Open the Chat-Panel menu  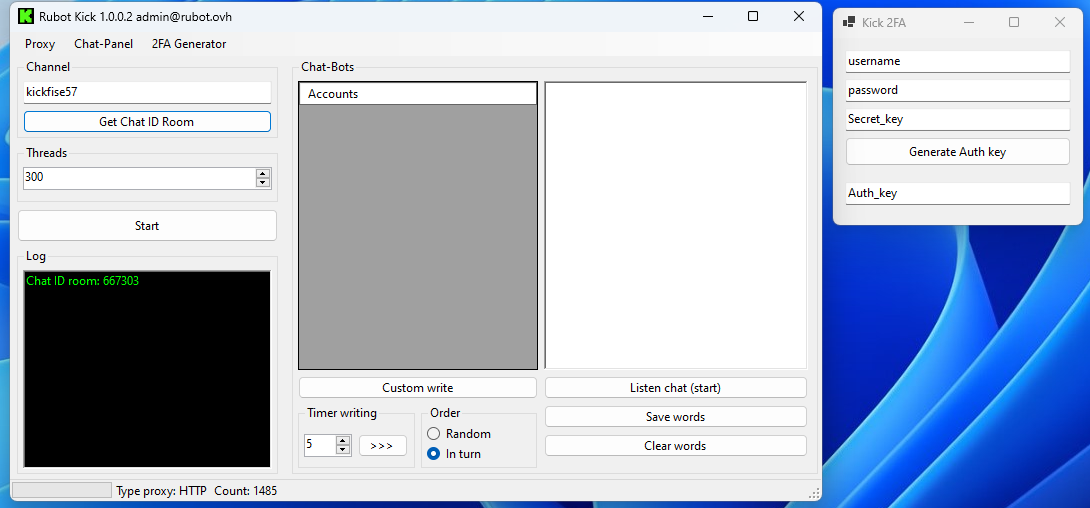(103, 44)
